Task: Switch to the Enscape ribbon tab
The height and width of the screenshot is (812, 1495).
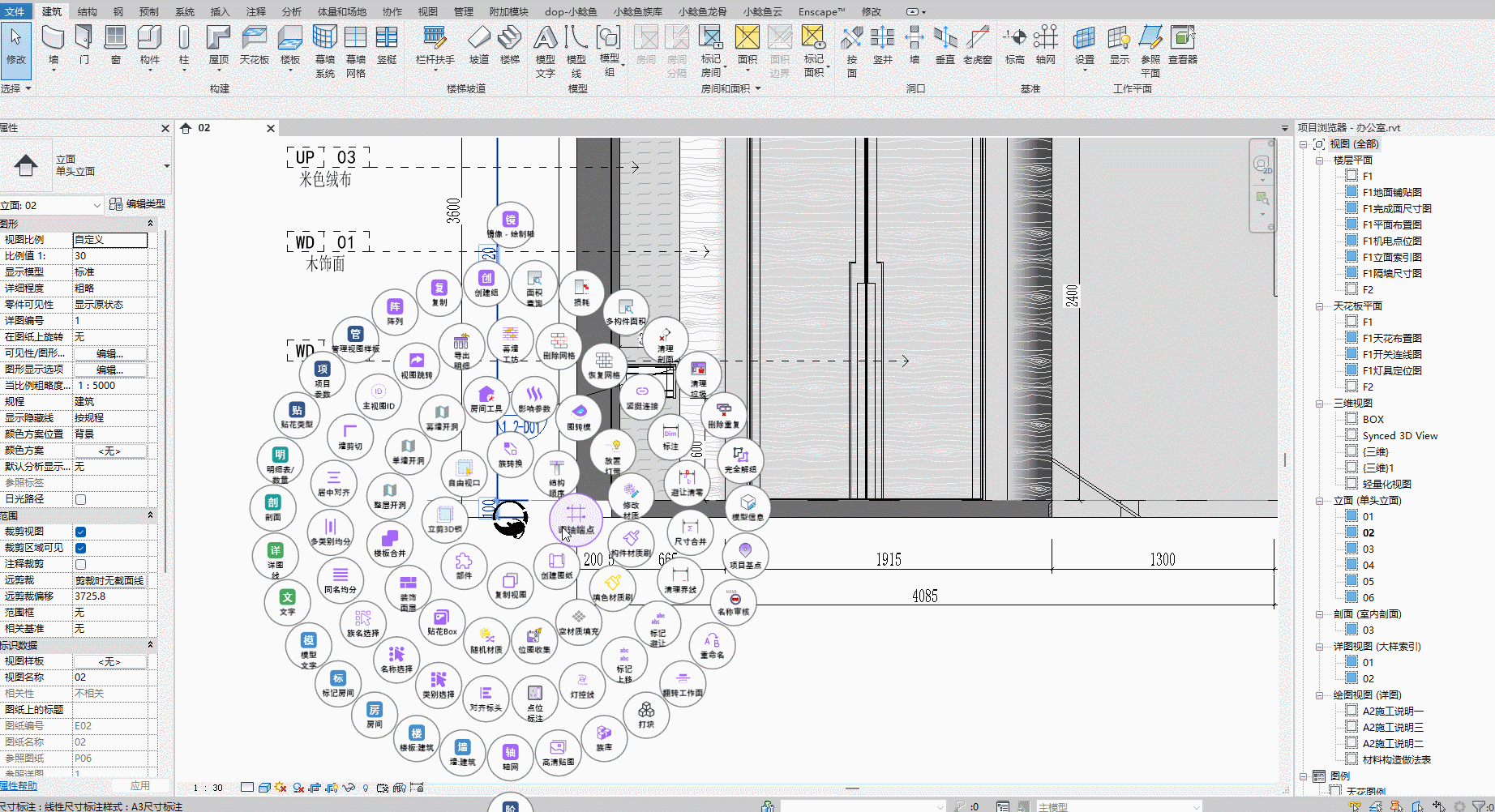Action: coord(821,11)
